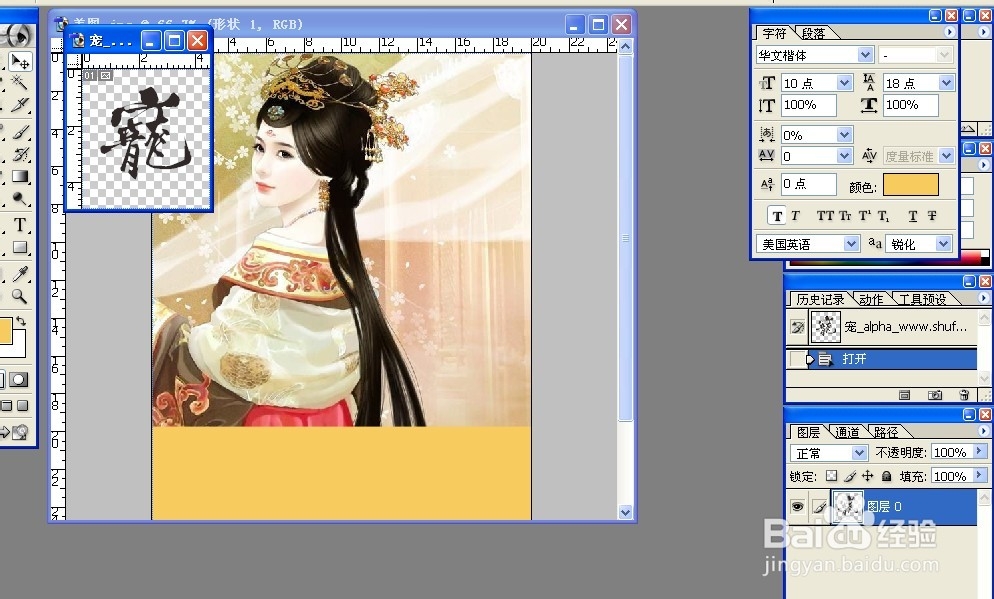994x599 pixels.
Task: Open the small 宠 document window's icon menu
Action: tap(78, 41)
